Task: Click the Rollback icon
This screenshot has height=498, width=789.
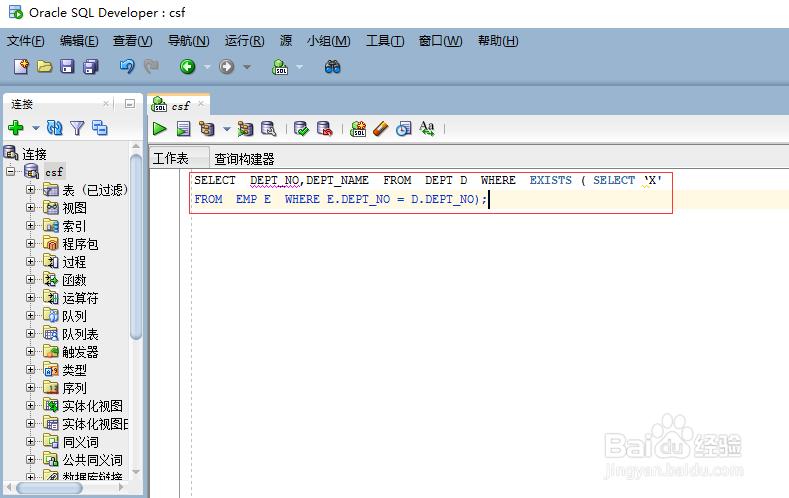Action: point(325,129)
